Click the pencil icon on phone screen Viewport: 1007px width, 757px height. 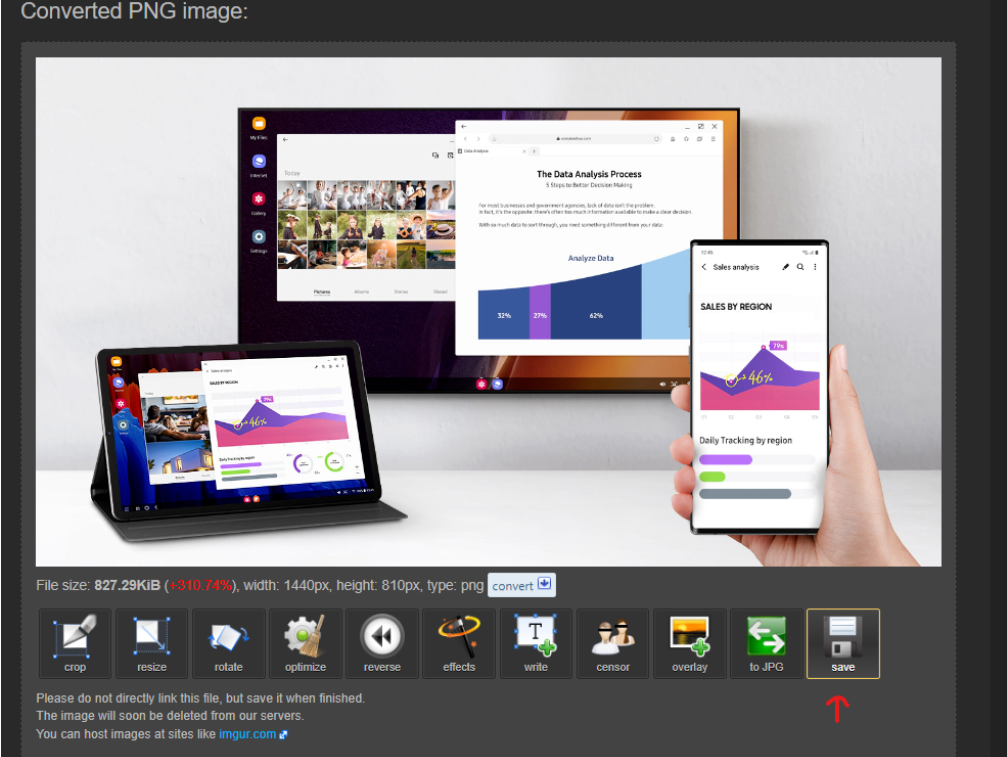click(x=786, y=267)
